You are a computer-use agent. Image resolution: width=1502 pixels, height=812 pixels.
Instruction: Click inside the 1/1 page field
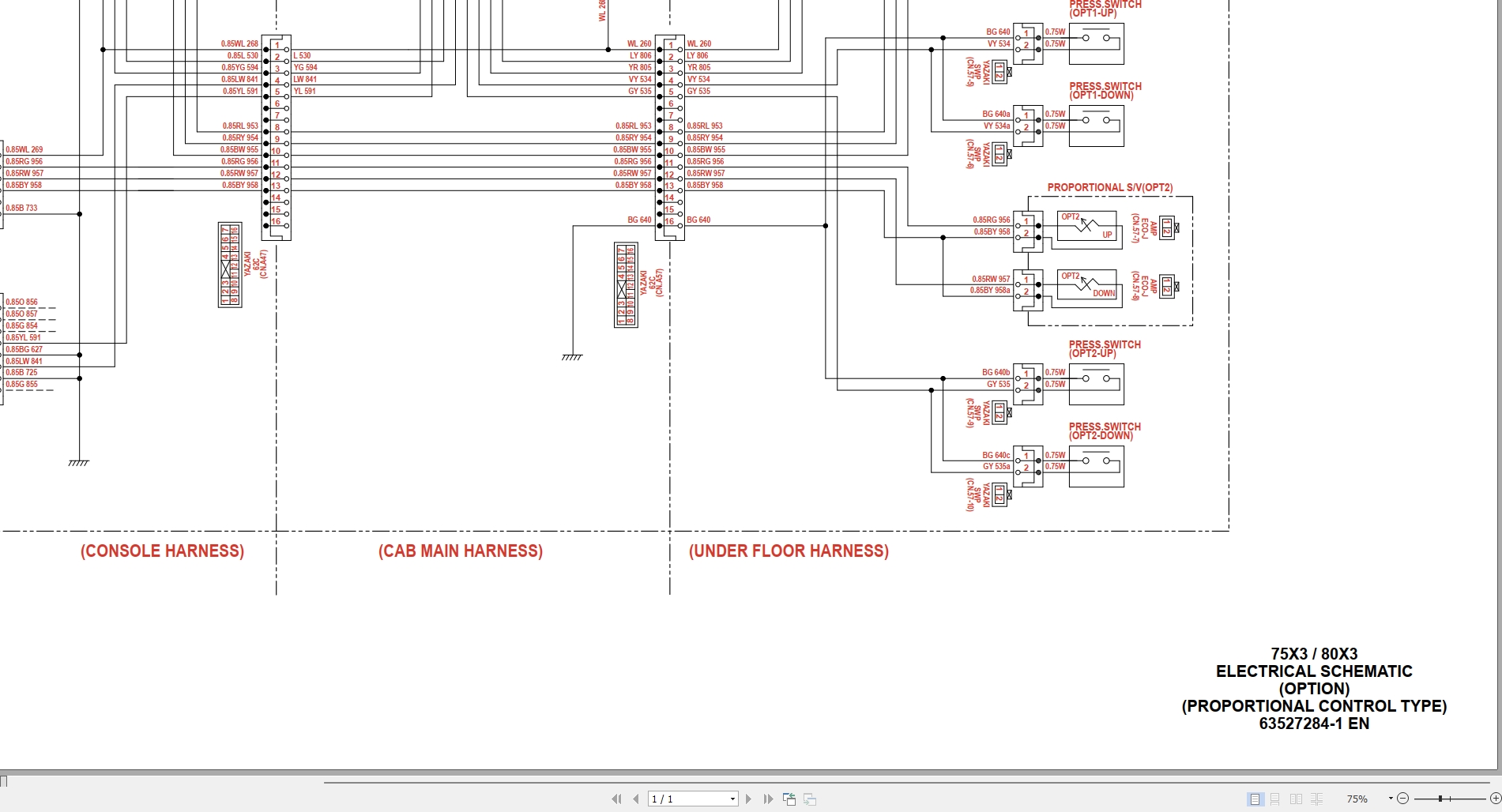click(687, 799)
